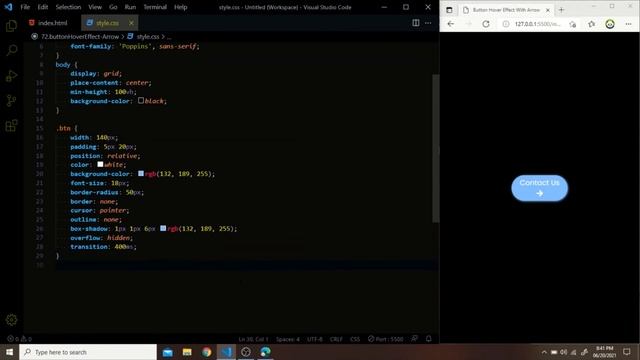Open volume control in system tray
Screen dimensions: 640x360
click(564, 352)
